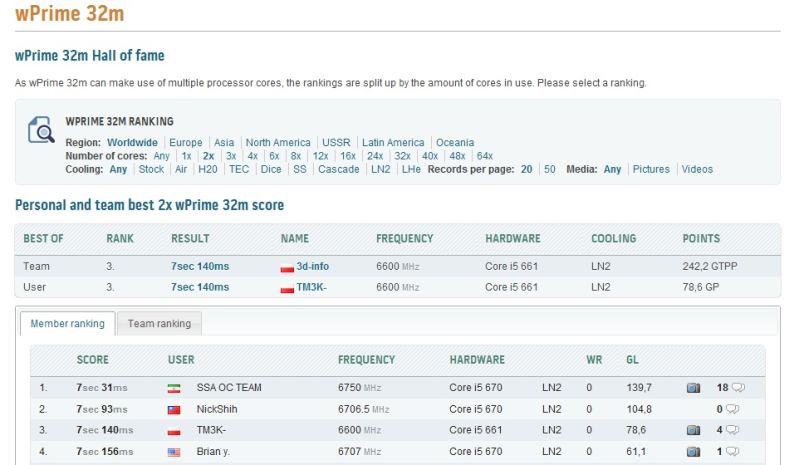Open camera screenshot icon in TM3K- ranking row
The width and height of the screenshot is (800, 465).
[x=693, y=430]
